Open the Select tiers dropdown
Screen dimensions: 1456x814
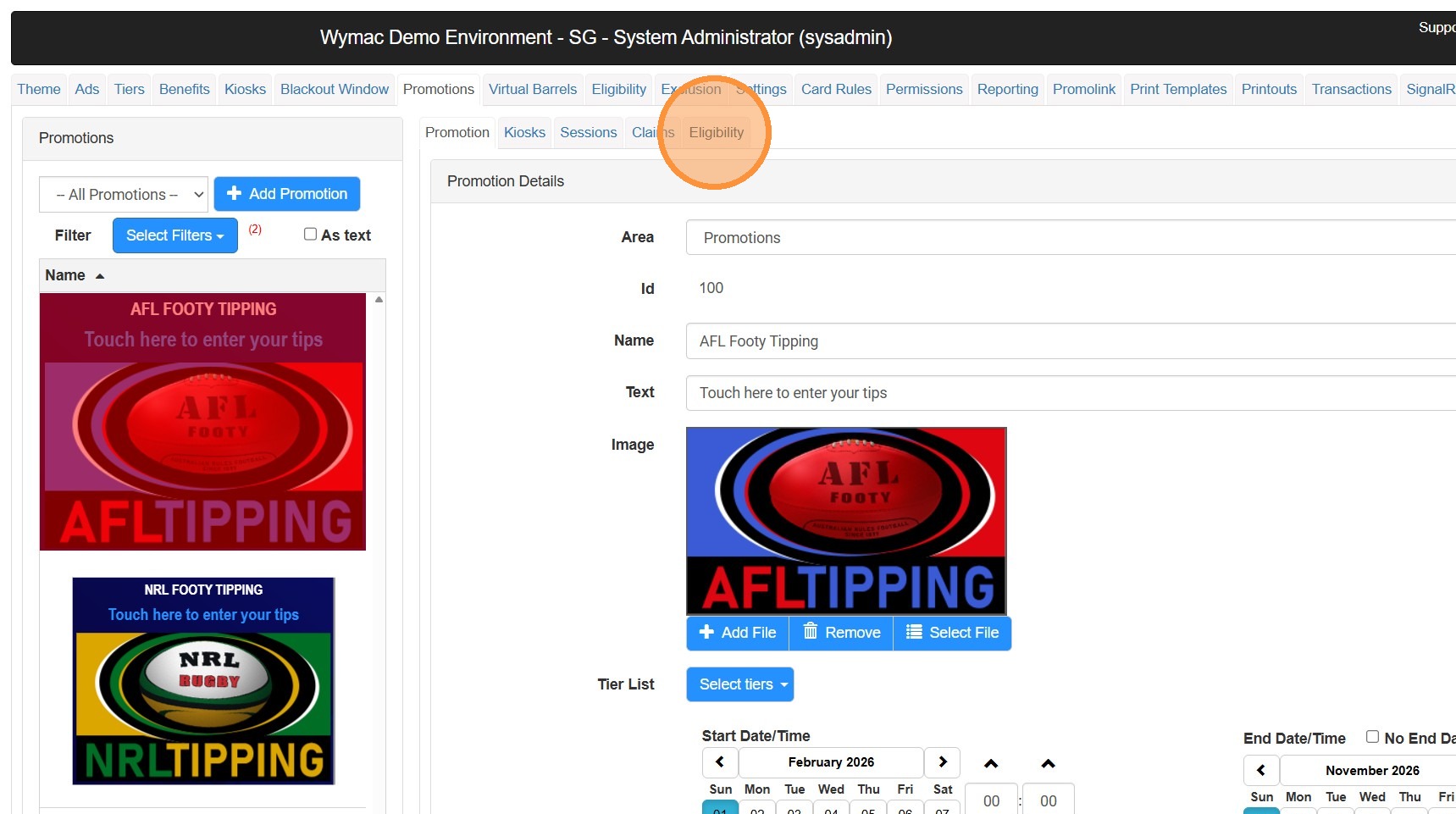[739, 684]
